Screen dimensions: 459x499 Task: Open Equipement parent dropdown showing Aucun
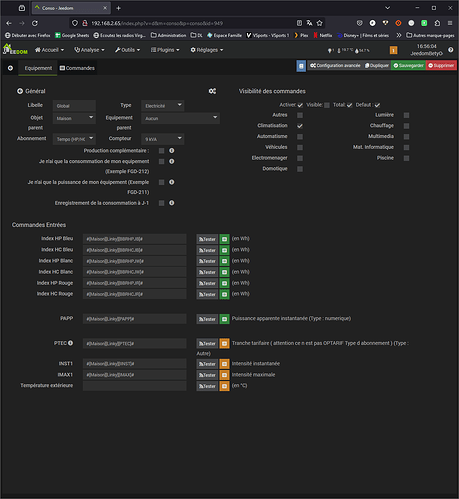[180, 118]
